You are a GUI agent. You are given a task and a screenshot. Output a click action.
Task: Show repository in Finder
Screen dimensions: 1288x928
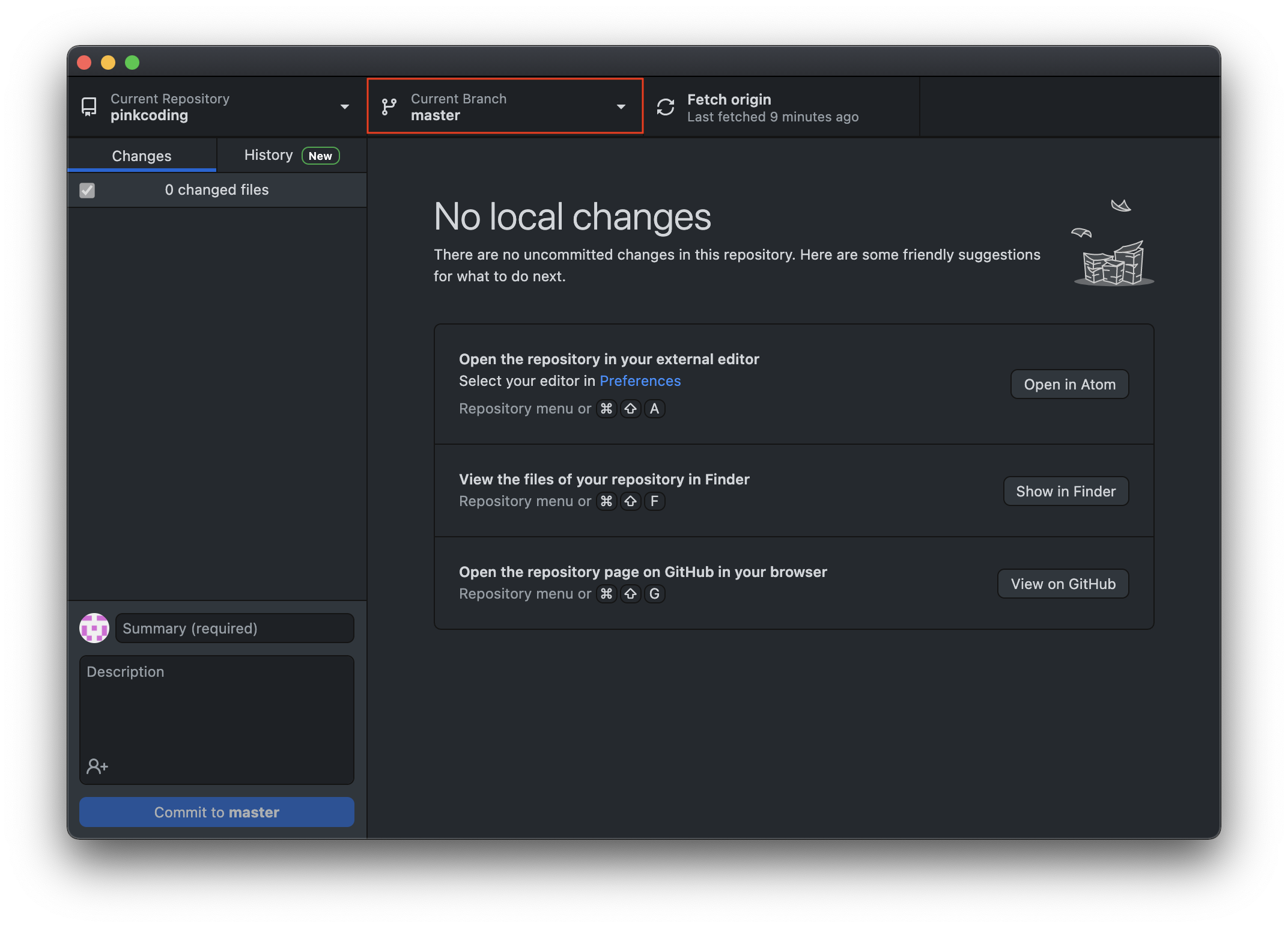1065,491
